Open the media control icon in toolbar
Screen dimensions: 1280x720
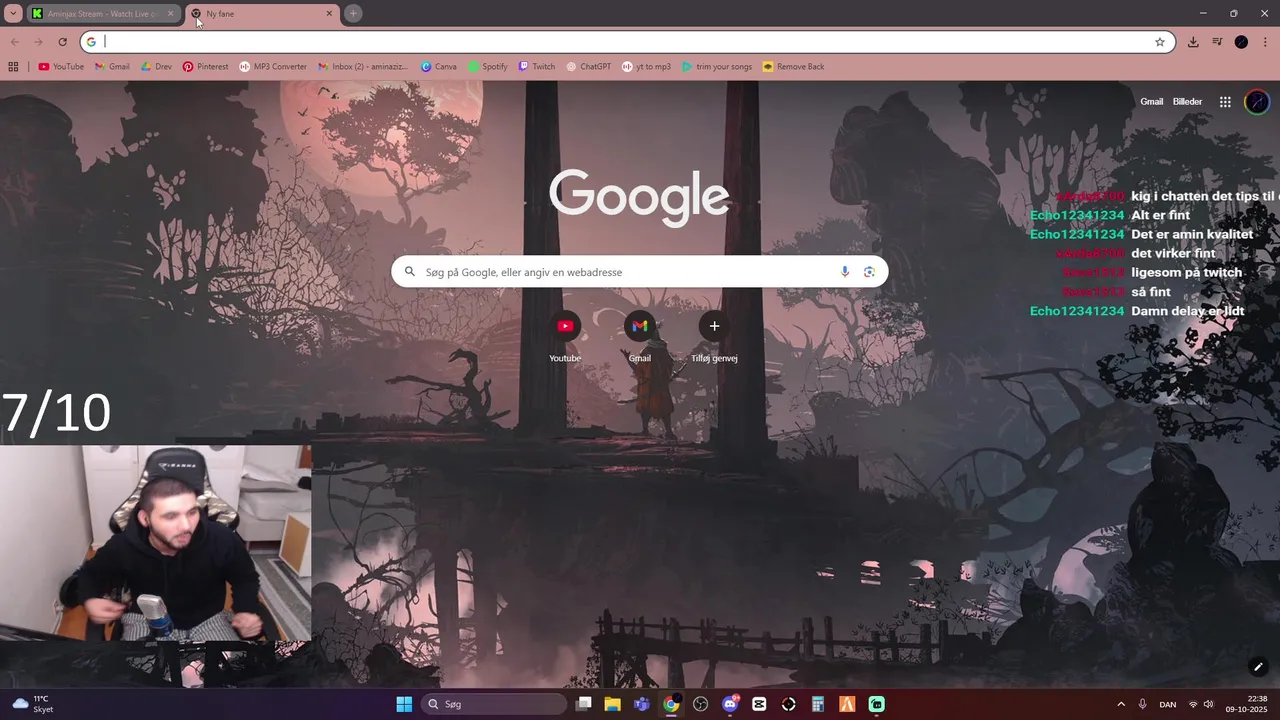tap(1217, 42)
